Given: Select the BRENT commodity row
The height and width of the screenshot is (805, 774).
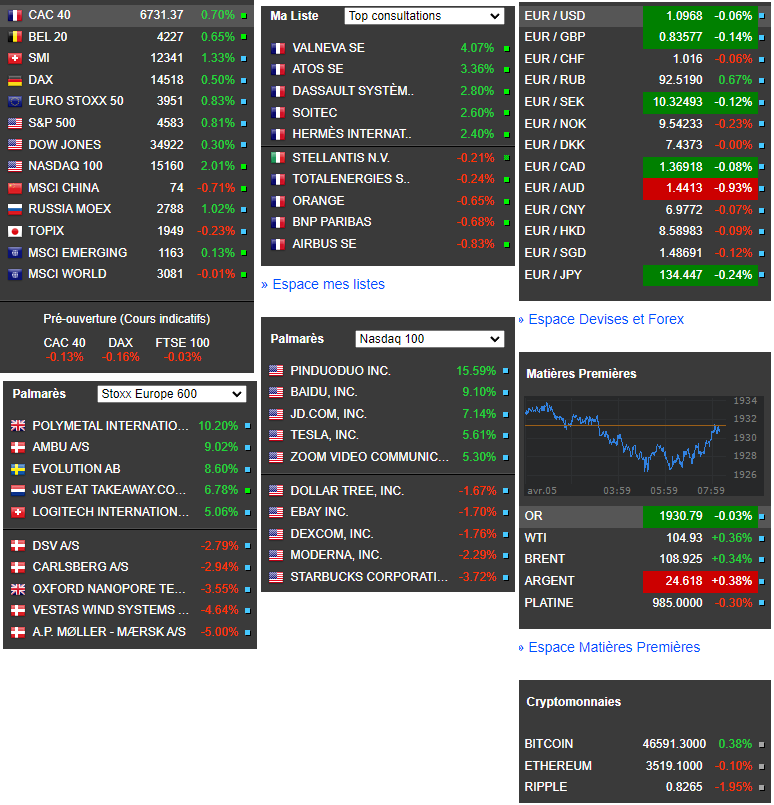Looking at the screenshot, I should 645,559.
